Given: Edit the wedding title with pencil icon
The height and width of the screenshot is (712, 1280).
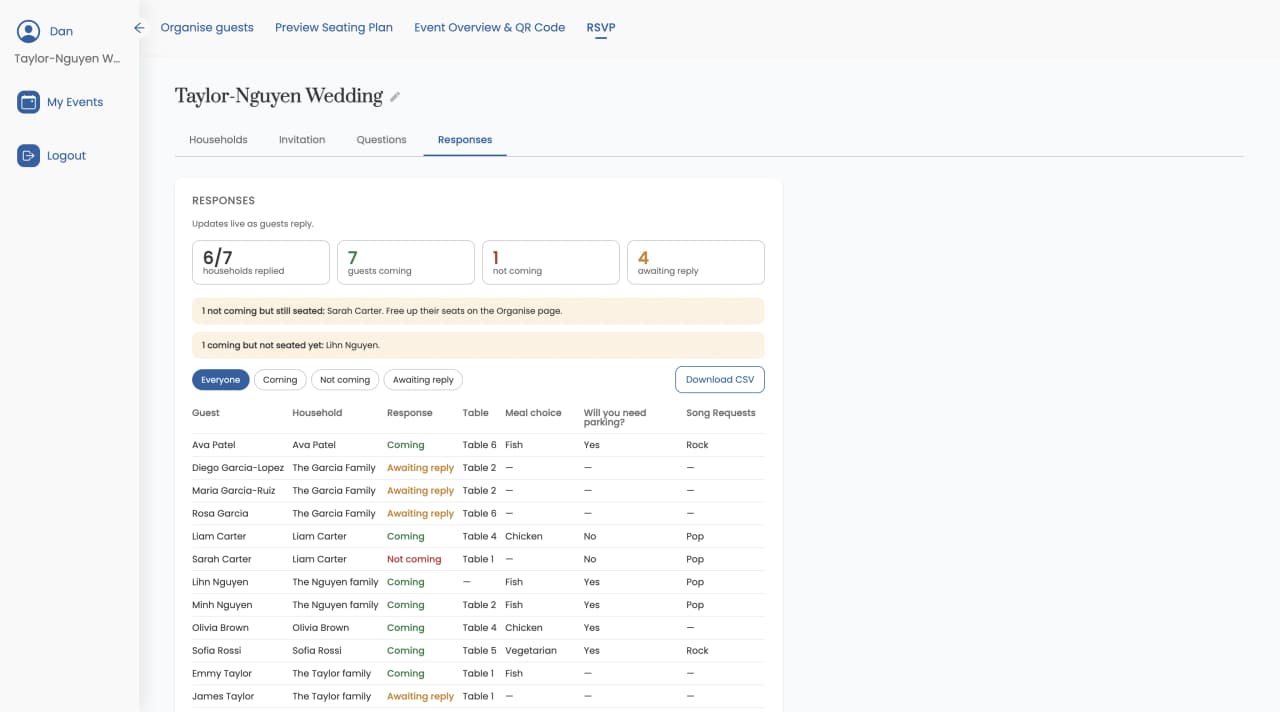Looking at the screenshot, I should [x=395, y=97].
